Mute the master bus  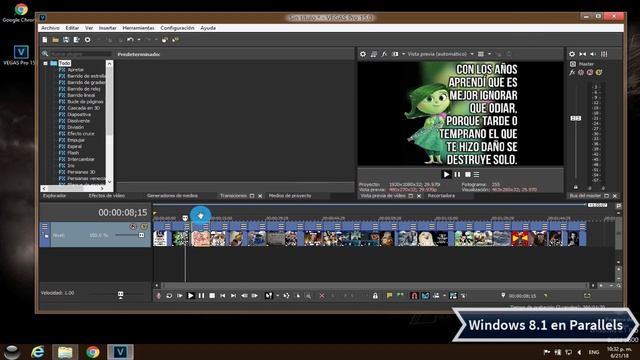pos(590,72)
